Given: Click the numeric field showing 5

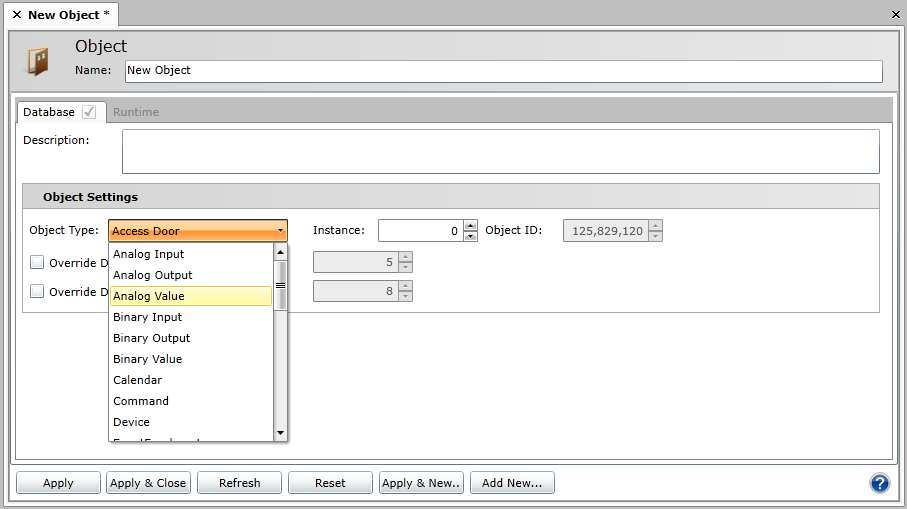Looking at the screenshot, I should point(356,262).
